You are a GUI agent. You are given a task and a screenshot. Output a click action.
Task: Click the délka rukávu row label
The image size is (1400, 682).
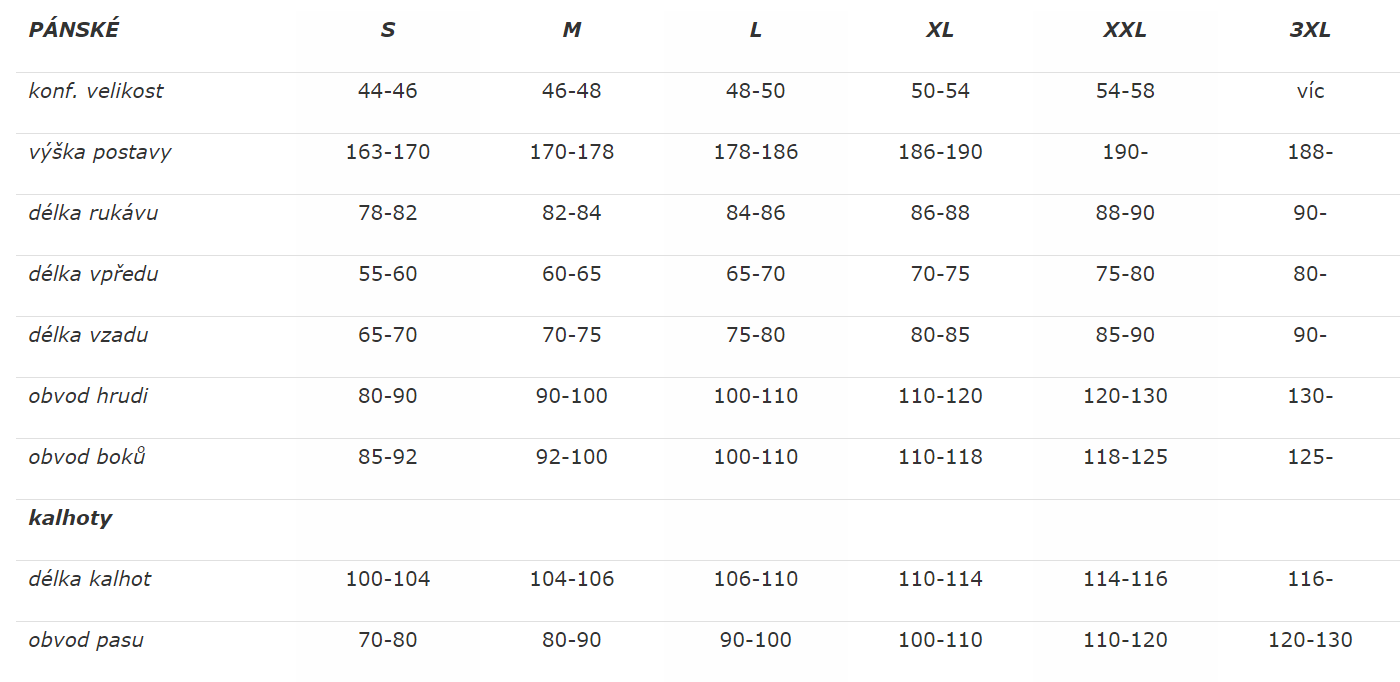coord(93,213)
